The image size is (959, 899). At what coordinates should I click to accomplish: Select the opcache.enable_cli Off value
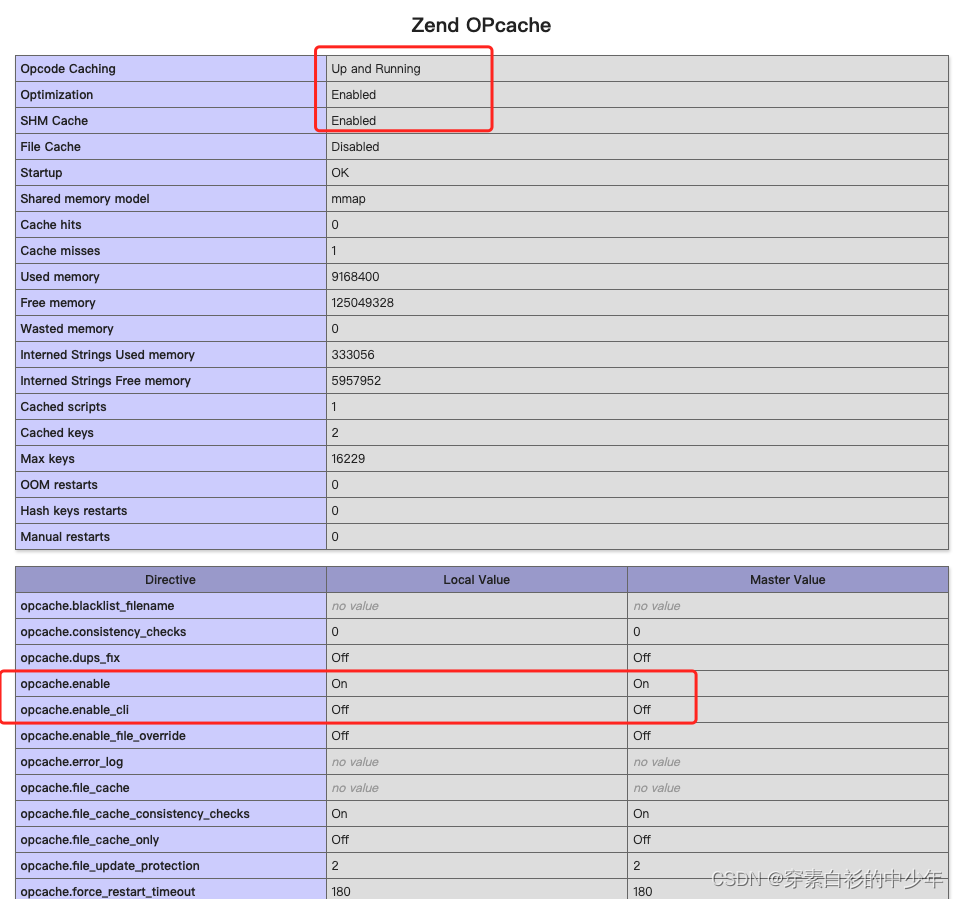pyautogui.click(x=343, y=709)
